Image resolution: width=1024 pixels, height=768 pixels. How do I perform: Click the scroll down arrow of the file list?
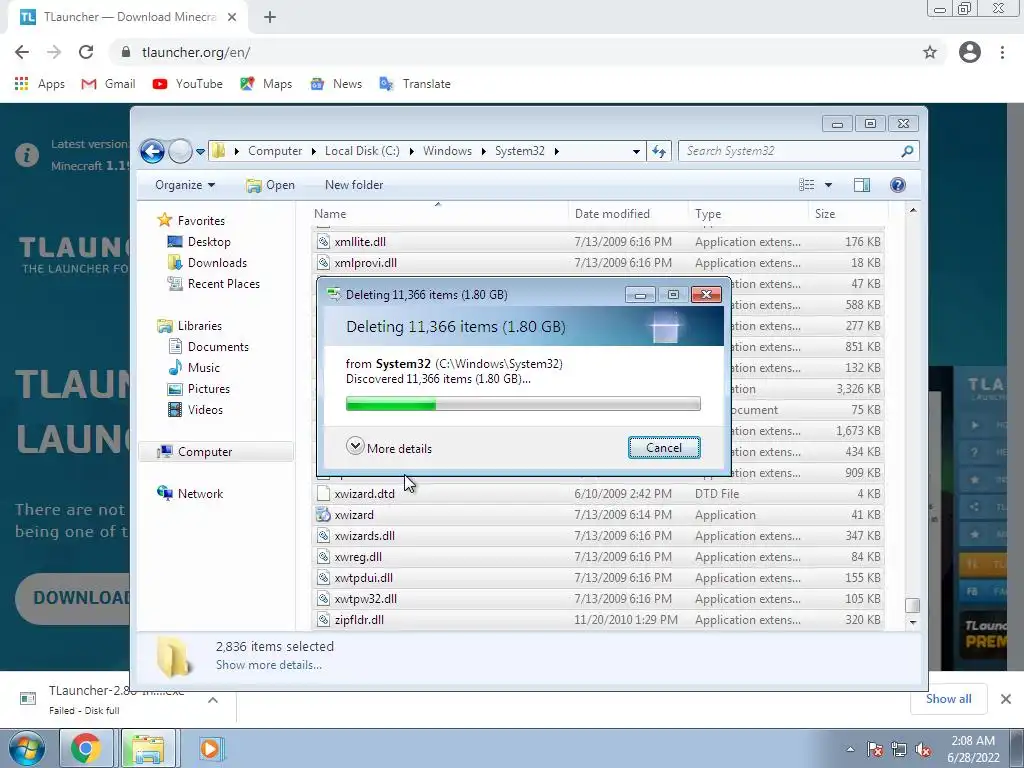912,622
